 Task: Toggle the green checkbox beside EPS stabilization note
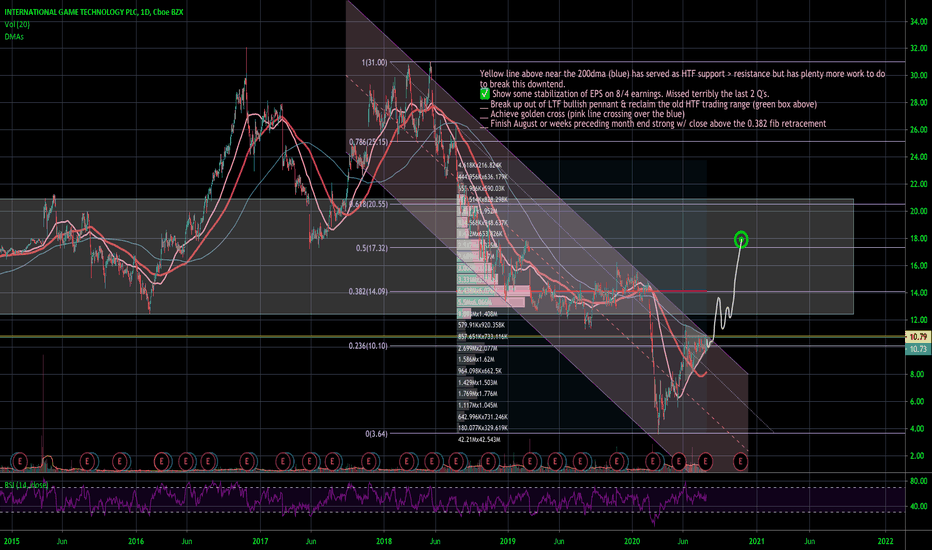(485, 94)
